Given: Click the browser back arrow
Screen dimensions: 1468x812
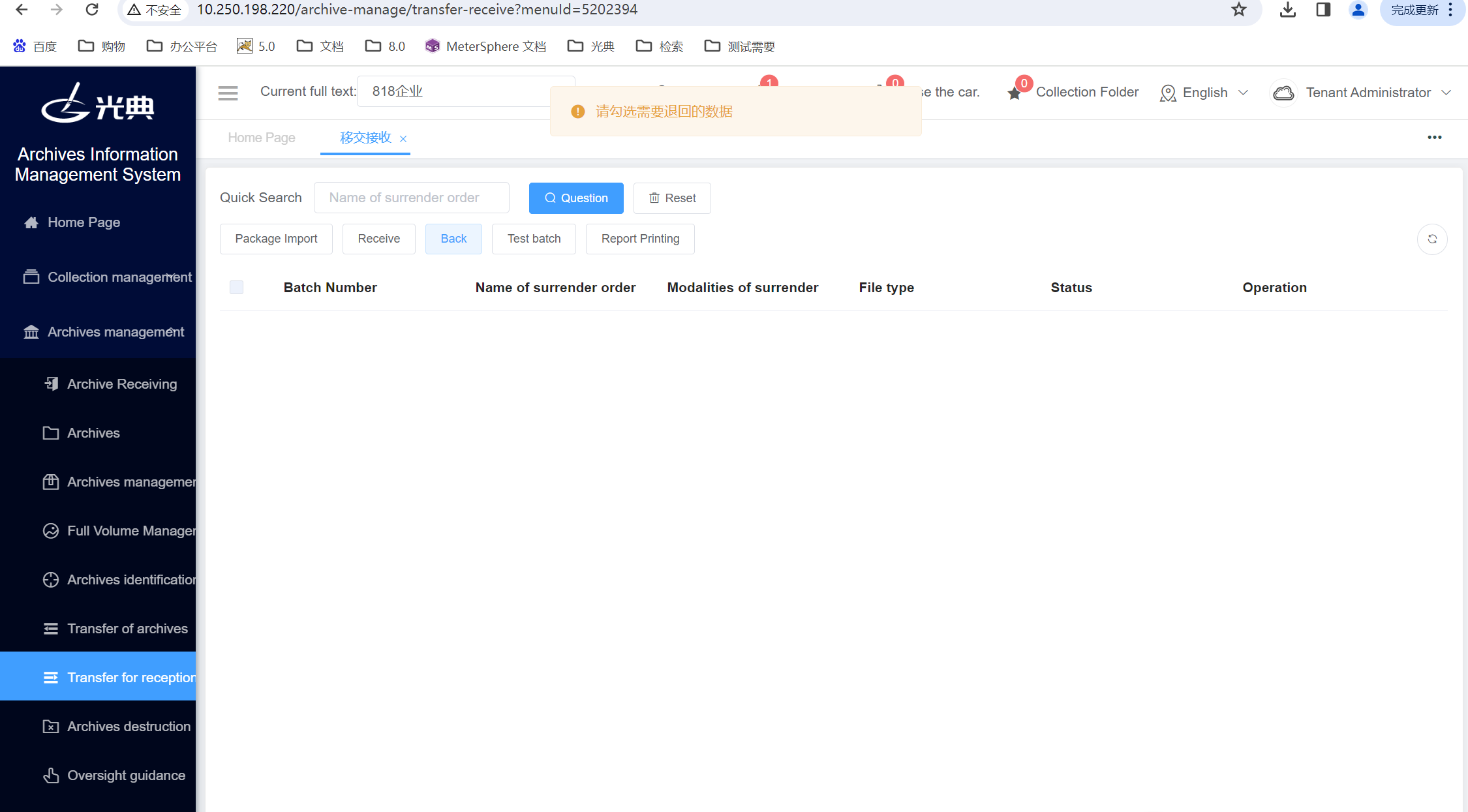Looking at the screenshot, I should point(21,10).
